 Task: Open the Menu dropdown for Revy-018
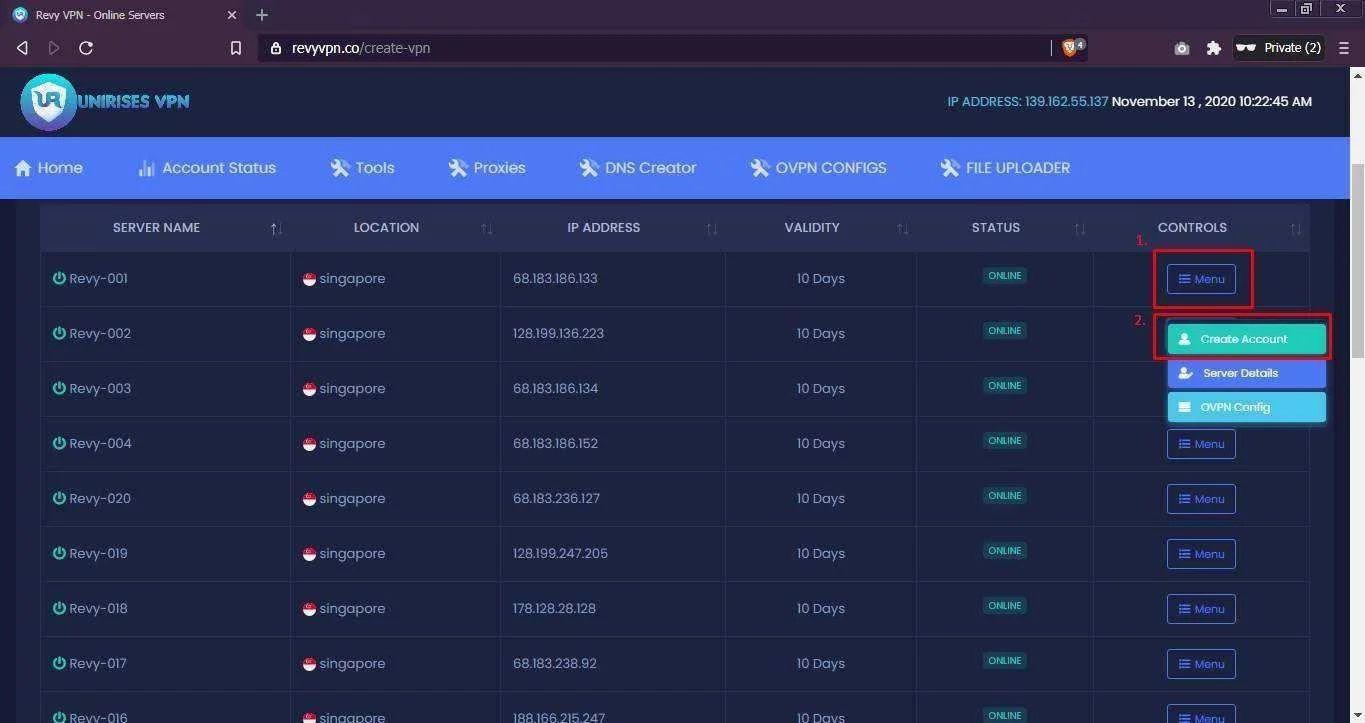tap(1201, 609)
